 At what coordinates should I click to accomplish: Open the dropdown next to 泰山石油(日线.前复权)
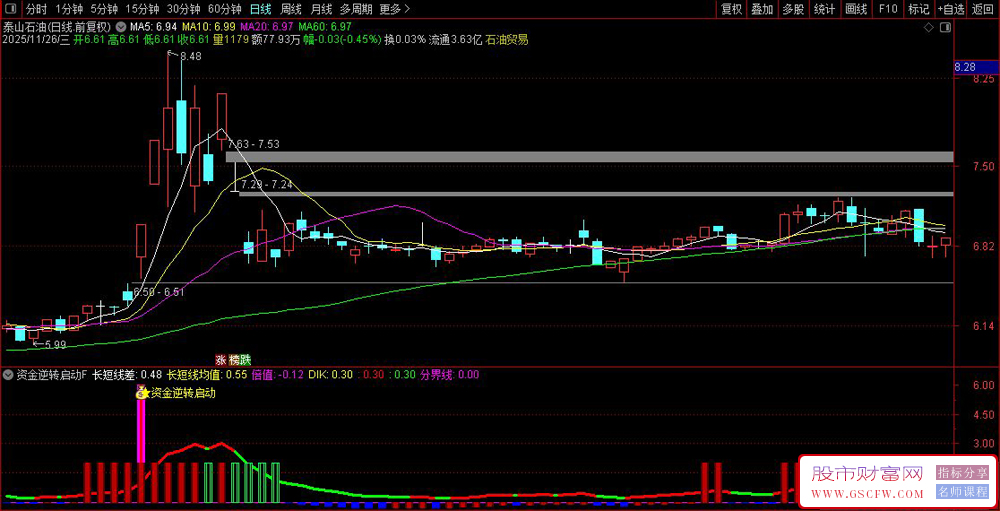point(121,27)
